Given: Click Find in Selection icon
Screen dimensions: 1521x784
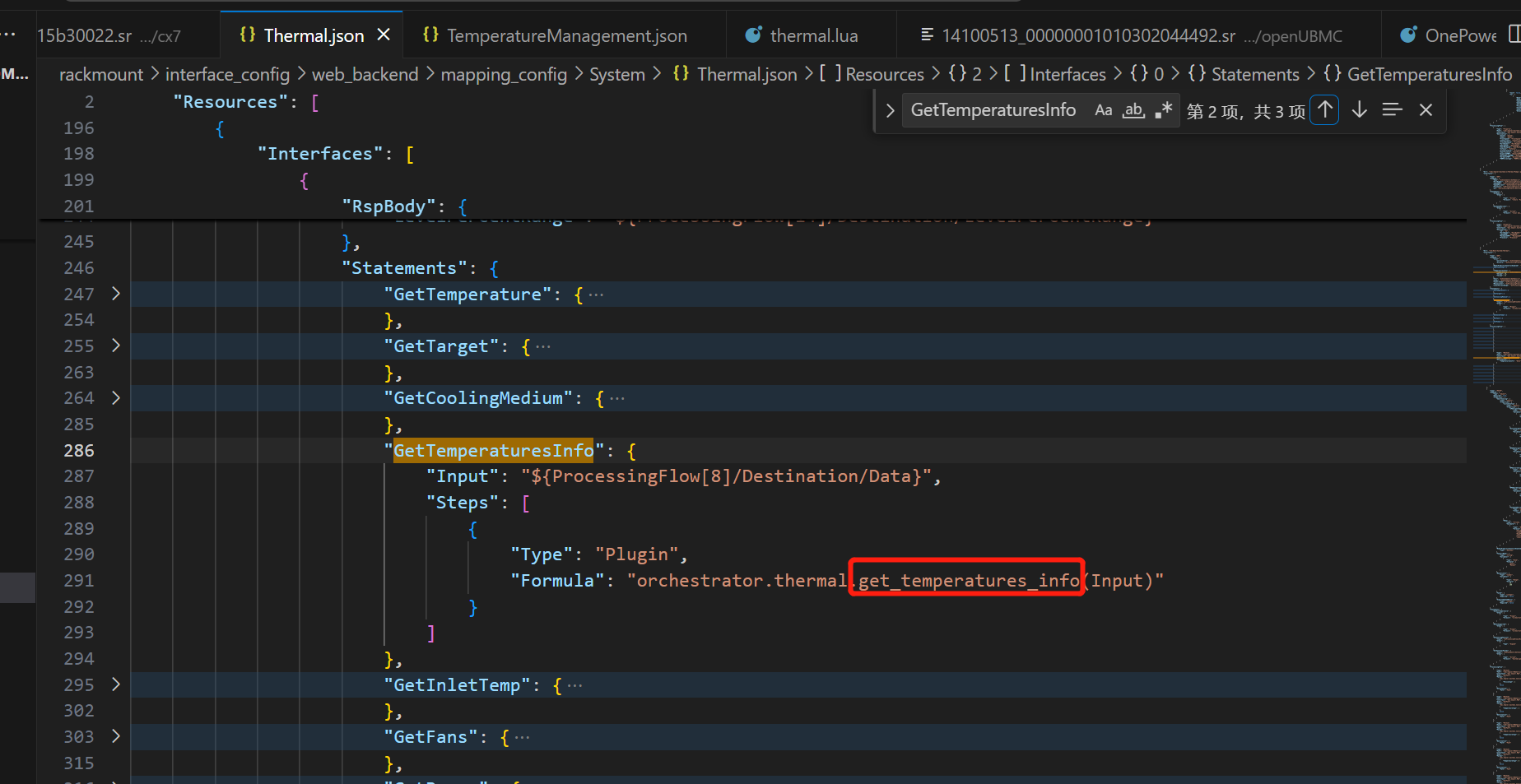Looking at the screenshot, I should (x=1392, y=110).
